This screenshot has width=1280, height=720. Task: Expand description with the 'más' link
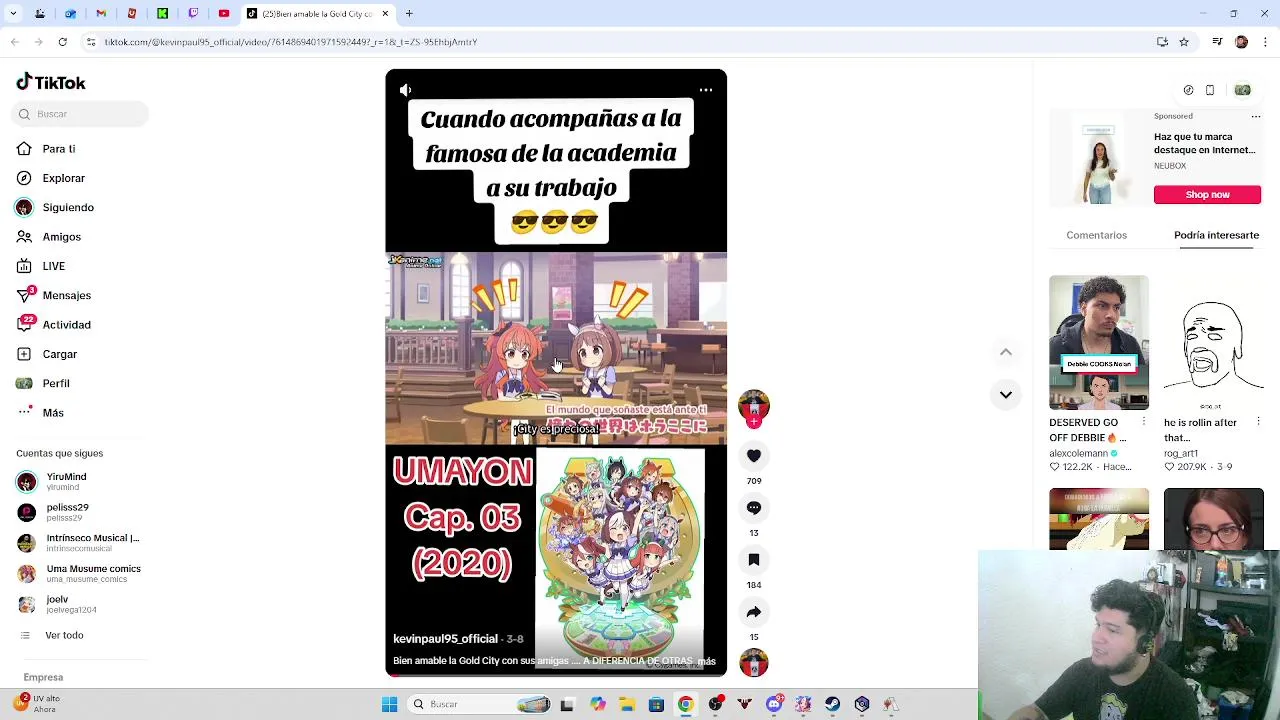pyautogui.click(x=706, y=661)
